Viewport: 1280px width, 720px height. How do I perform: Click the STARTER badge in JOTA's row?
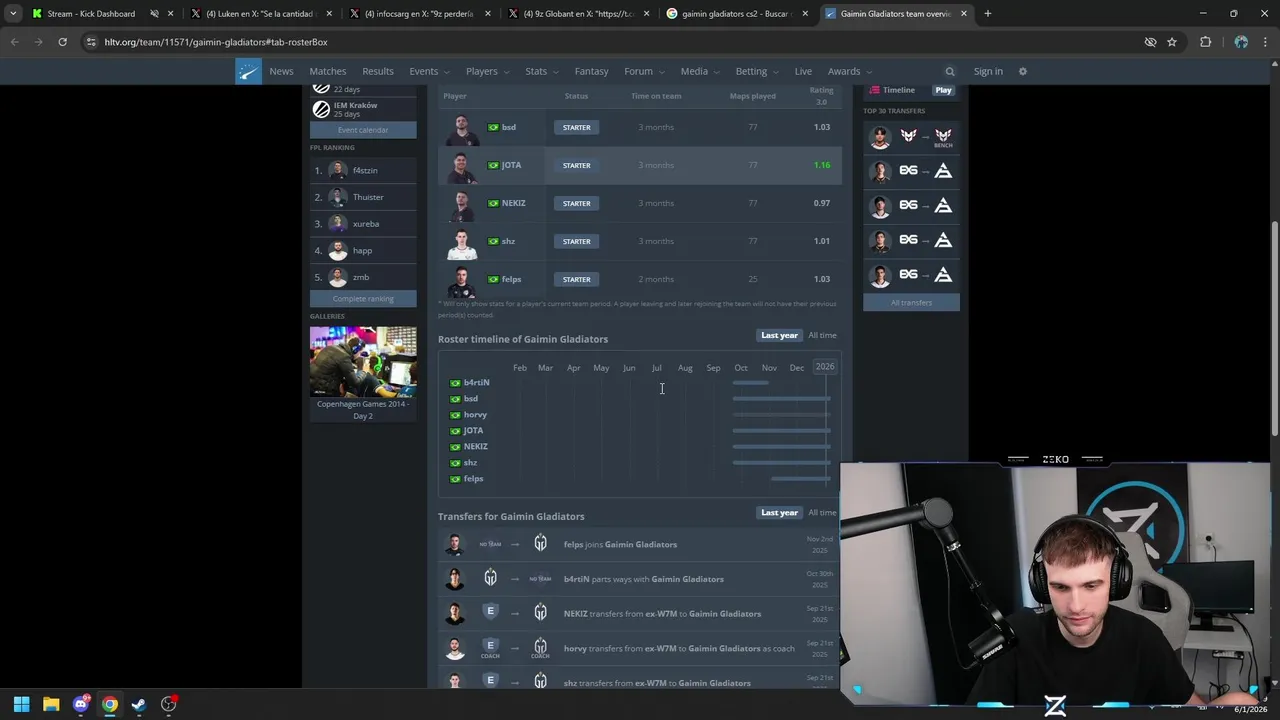[576, 165]
